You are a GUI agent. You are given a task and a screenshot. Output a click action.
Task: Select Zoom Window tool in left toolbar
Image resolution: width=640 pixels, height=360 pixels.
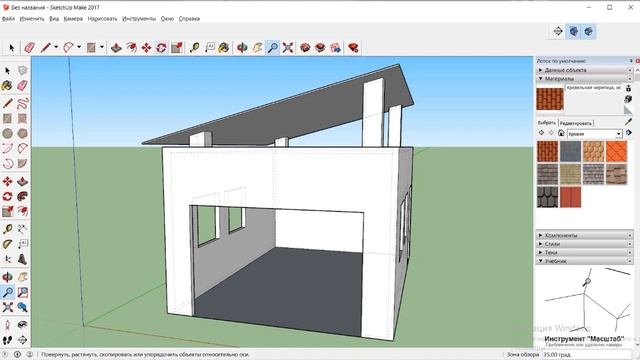22,292
